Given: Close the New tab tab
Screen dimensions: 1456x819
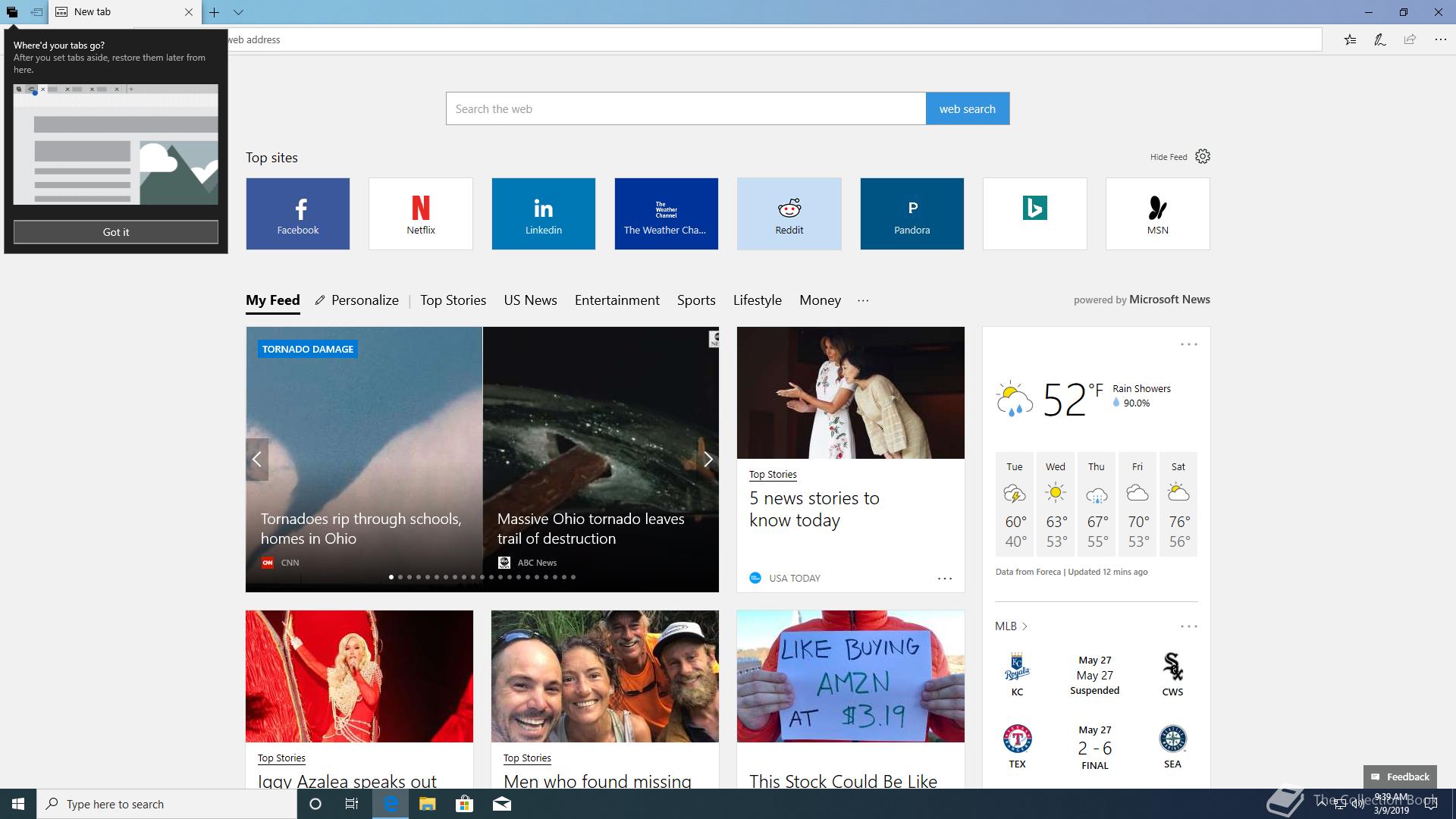Looking at the screenshot, I should point(189,12).
